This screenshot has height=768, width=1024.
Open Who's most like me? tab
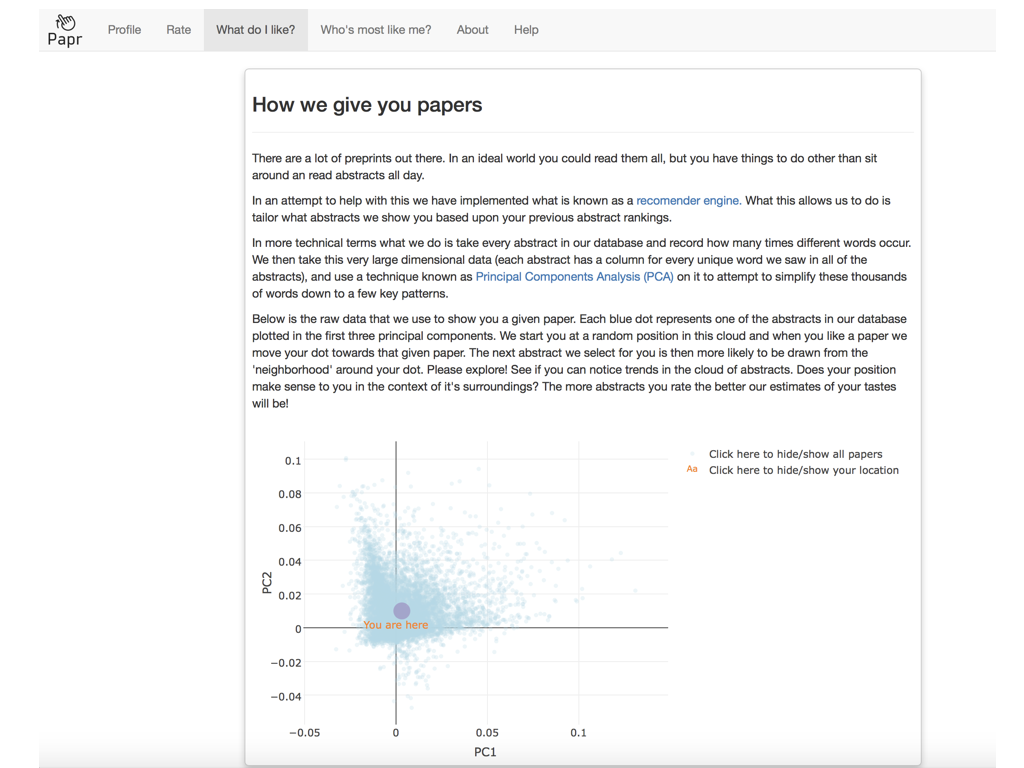click(x=376, y=30)
